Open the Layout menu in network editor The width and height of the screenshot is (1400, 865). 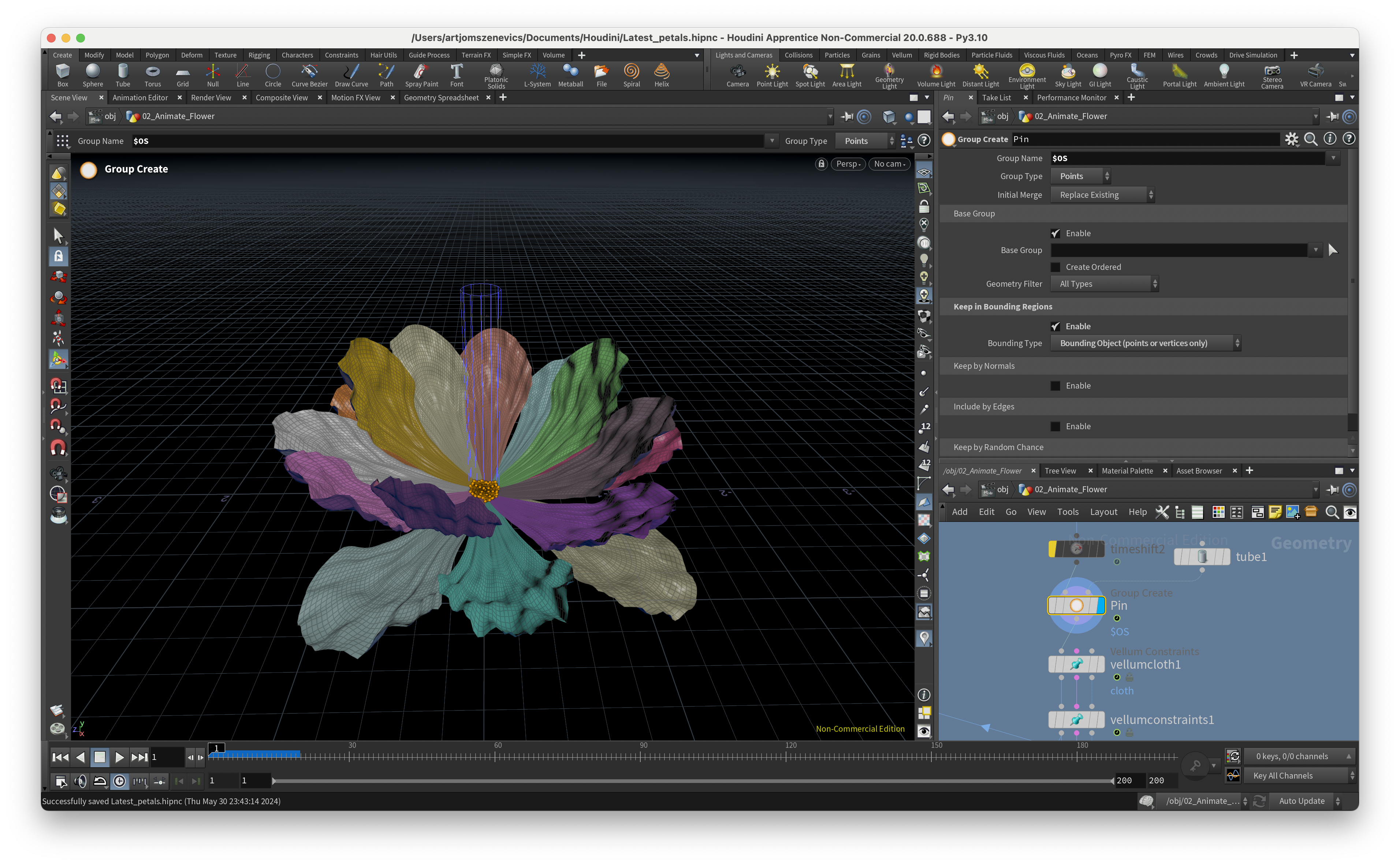pos(1103,512)
